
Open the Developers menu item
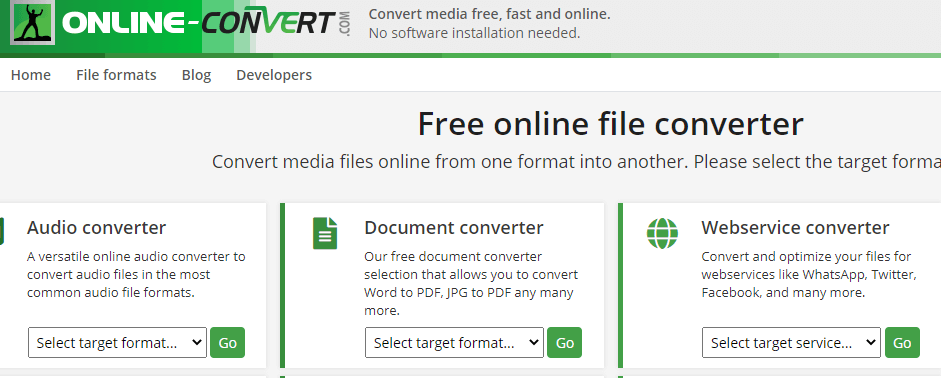coord(274,75)
